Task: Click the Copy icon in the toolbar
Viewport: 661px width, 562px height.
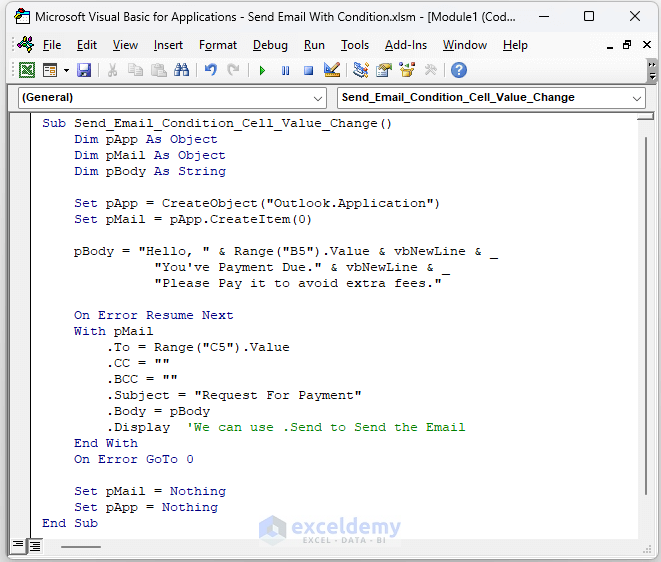Action: tap(135, 70)
